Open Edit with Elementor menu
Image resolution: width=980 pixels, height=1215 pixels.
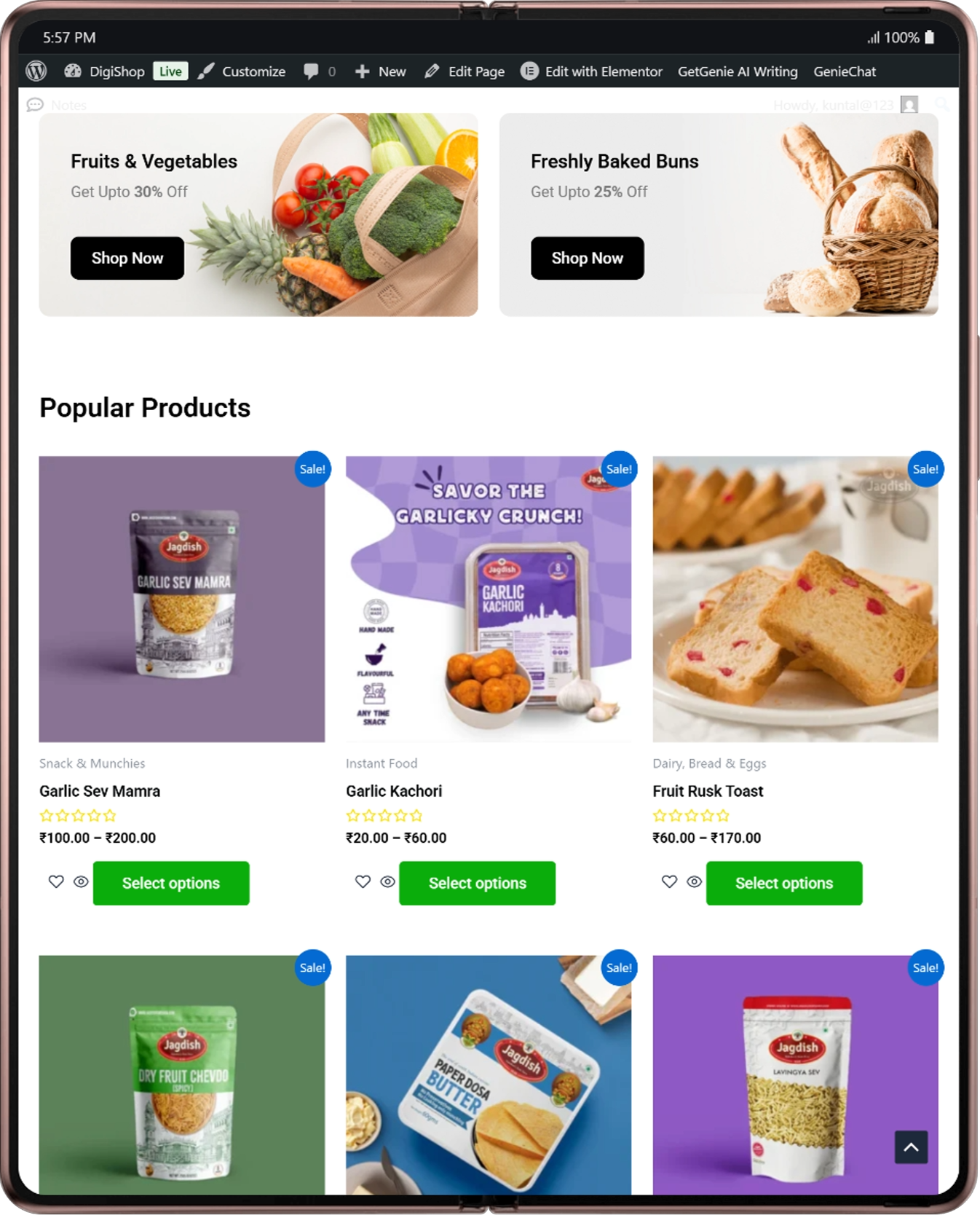pyautogui.click(x=591, y=71)
